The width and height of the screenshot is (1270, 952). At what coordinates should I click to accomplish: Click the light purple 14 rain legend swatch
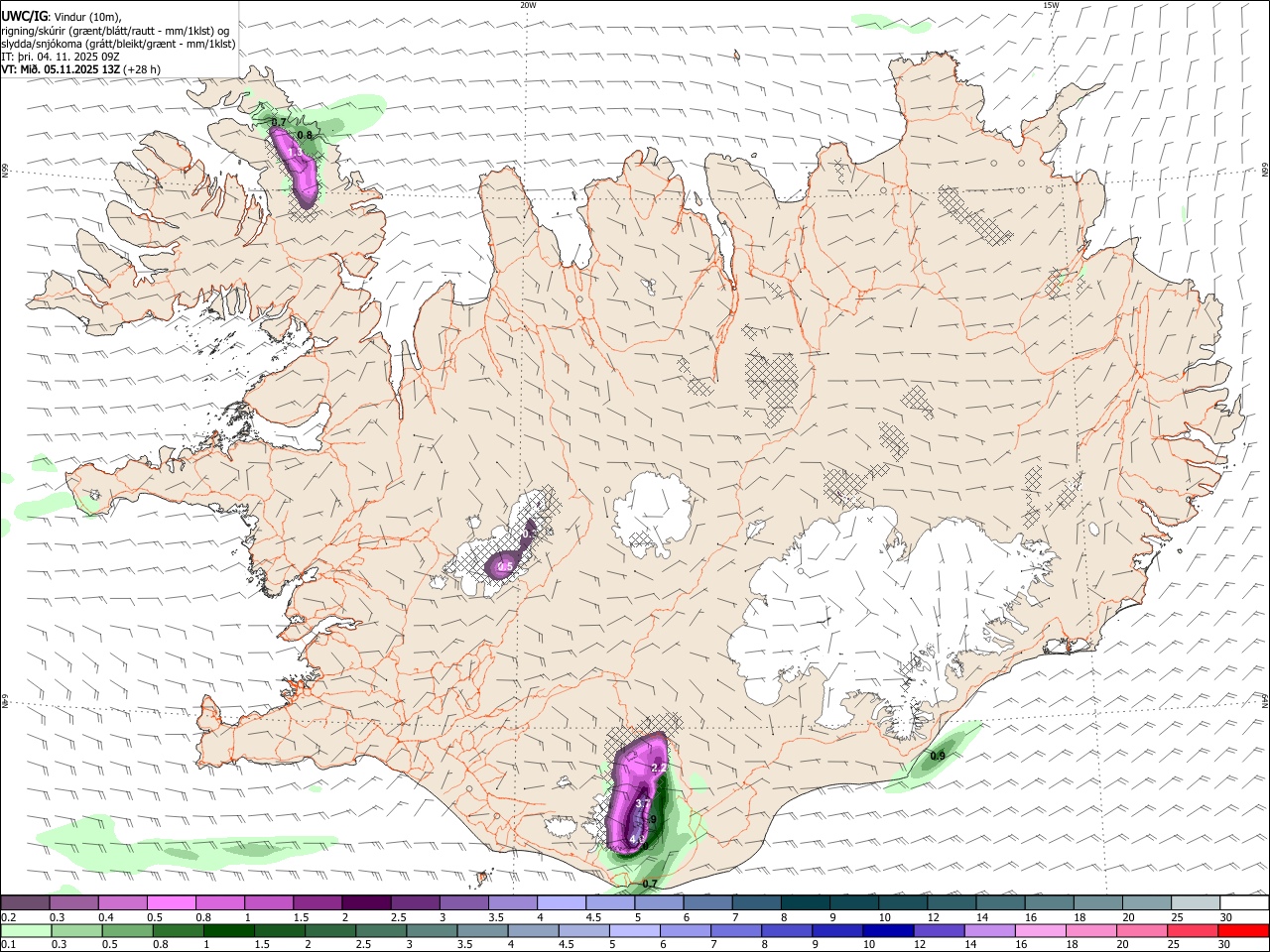[x=988, y=930]
